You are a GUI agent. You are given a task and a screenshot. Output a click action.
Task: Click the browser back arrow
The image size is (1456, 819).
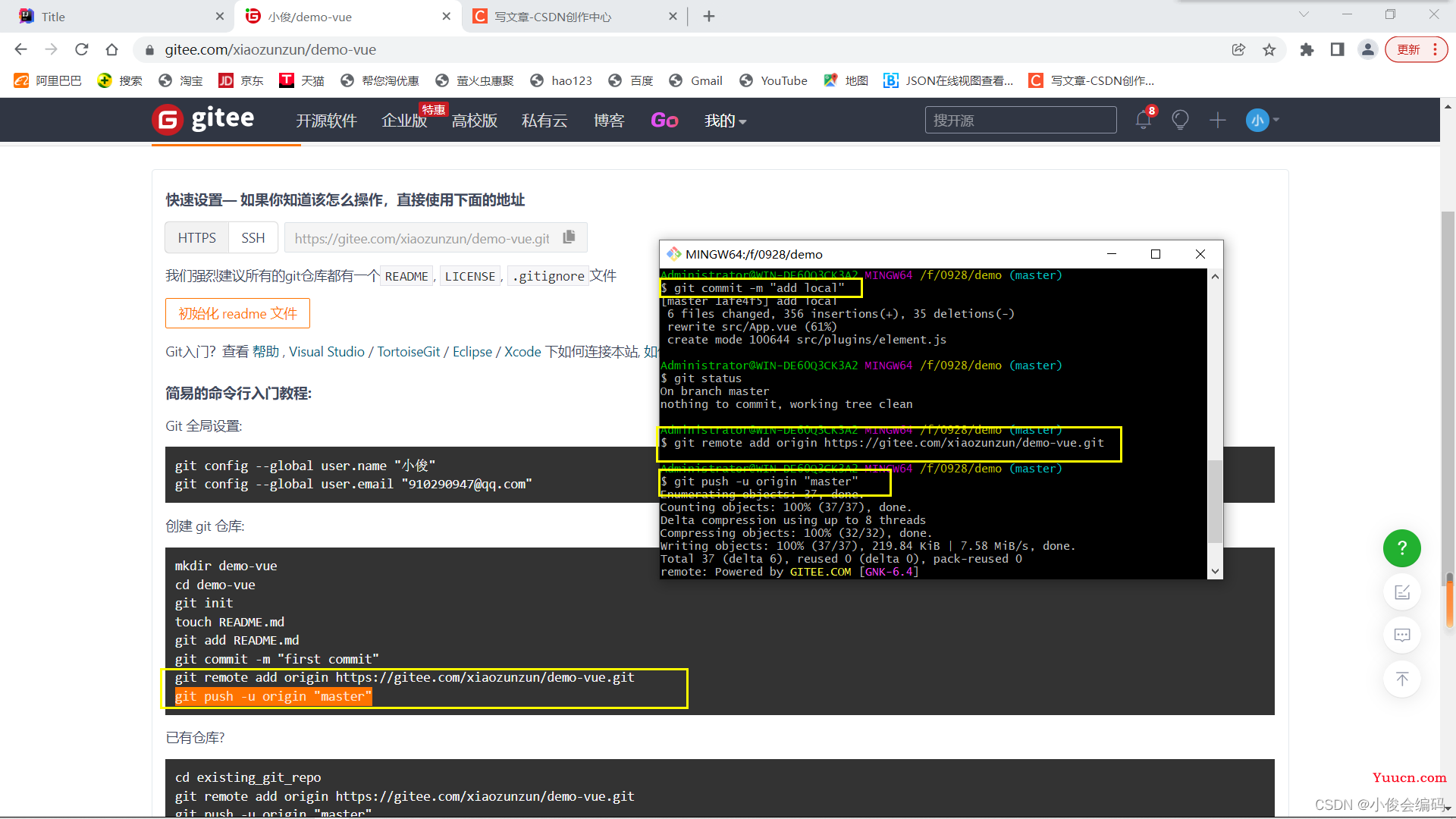(20, 49)
